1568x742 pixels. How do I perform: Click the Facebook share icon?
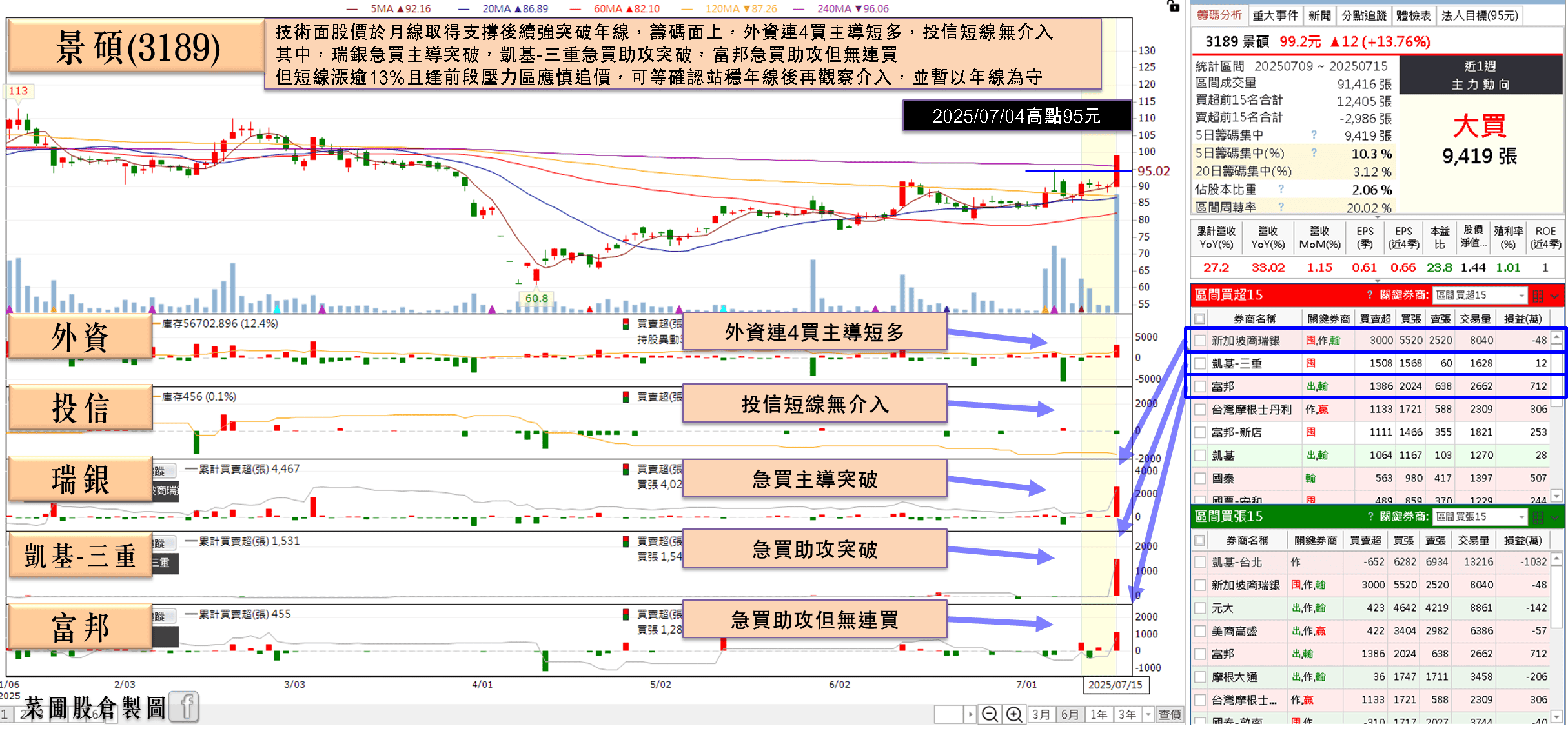click(185, 707)
